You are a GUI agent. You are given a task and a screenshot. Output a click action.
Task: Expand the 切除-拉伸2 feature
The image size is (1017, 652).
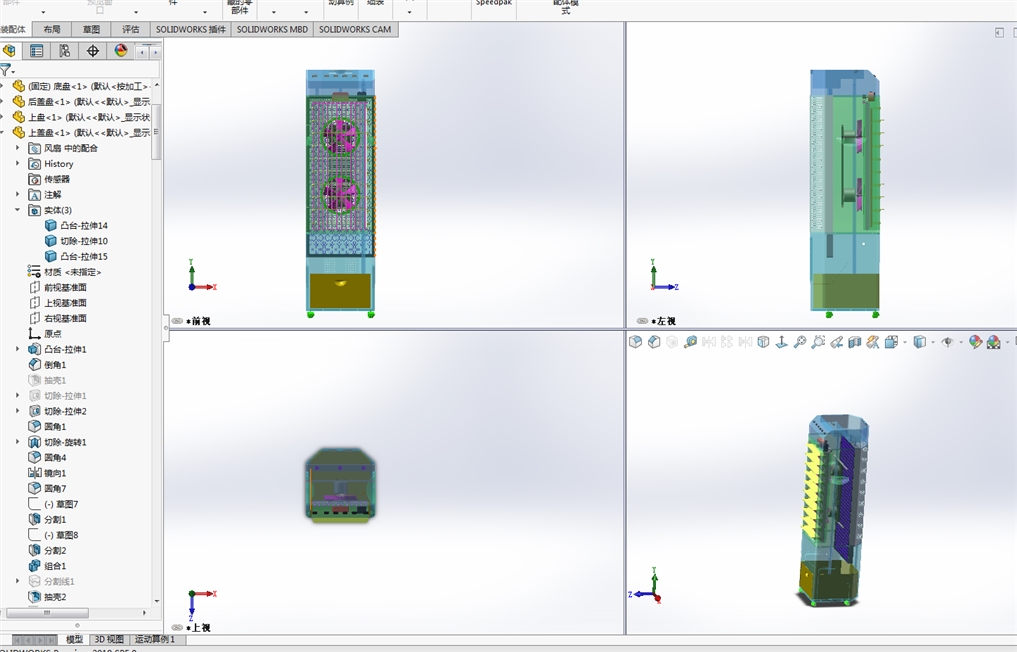18,411
